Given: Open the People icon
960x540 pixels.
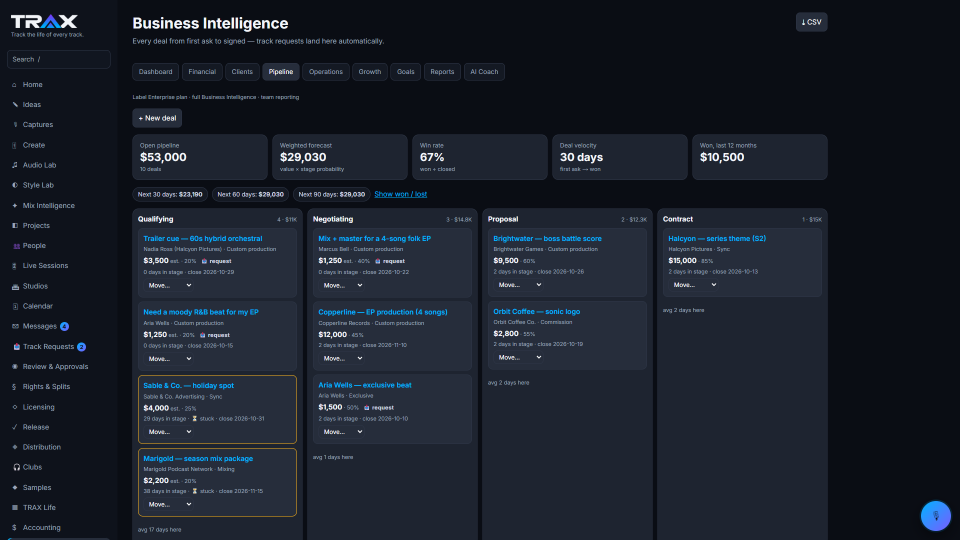Looking at the screenshot, I should tap(16, 246).
